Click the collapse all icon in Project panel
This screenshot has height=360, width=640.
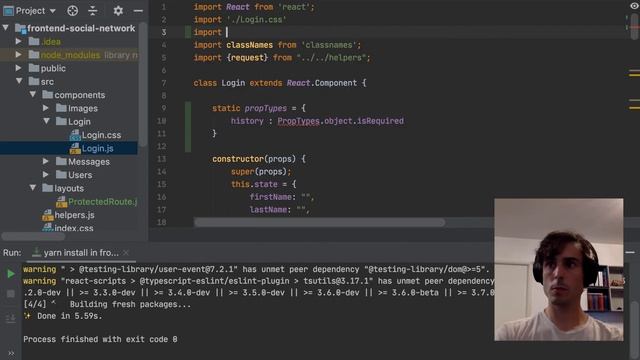point(93,11)
